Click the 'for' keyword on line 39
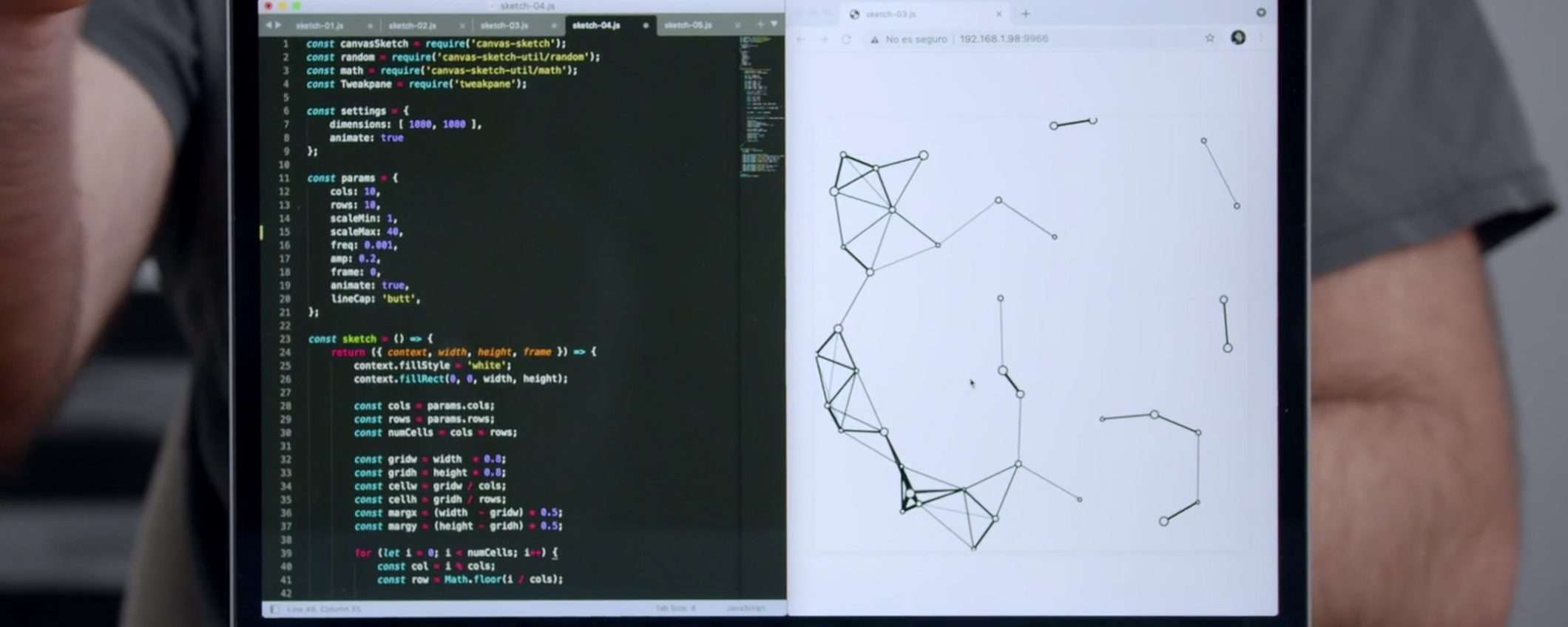This screenshot has height=627, width=1568. pyautogui.click(x=362, y=554)
